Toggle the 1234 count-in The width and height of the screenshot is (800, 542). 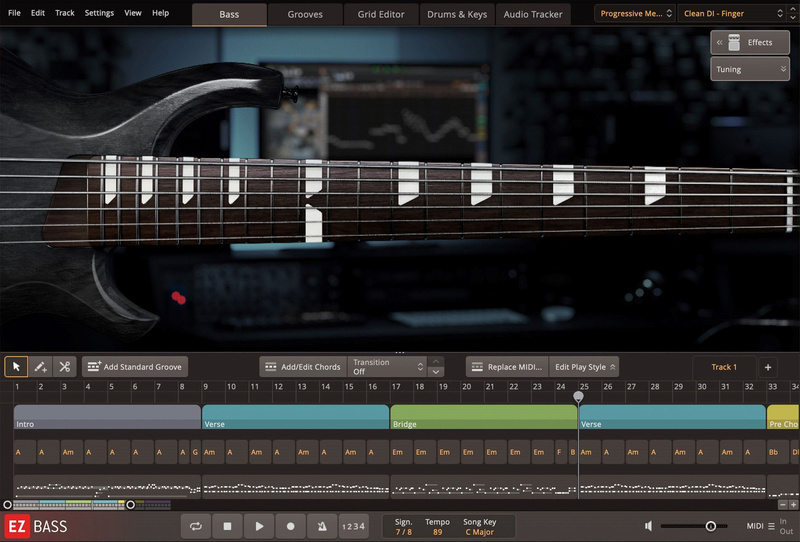(354, 526)
